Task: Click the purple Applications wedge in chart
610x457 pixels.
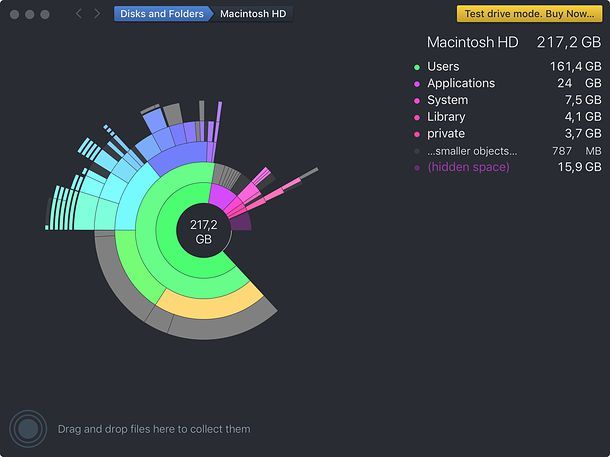Action: pos(221,196)
